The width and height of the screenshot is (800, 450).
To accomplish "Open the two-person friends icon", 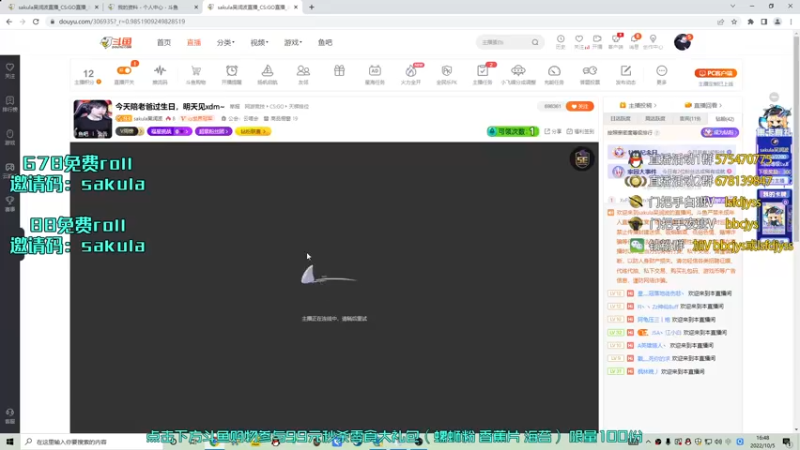I will coord(303,71).
